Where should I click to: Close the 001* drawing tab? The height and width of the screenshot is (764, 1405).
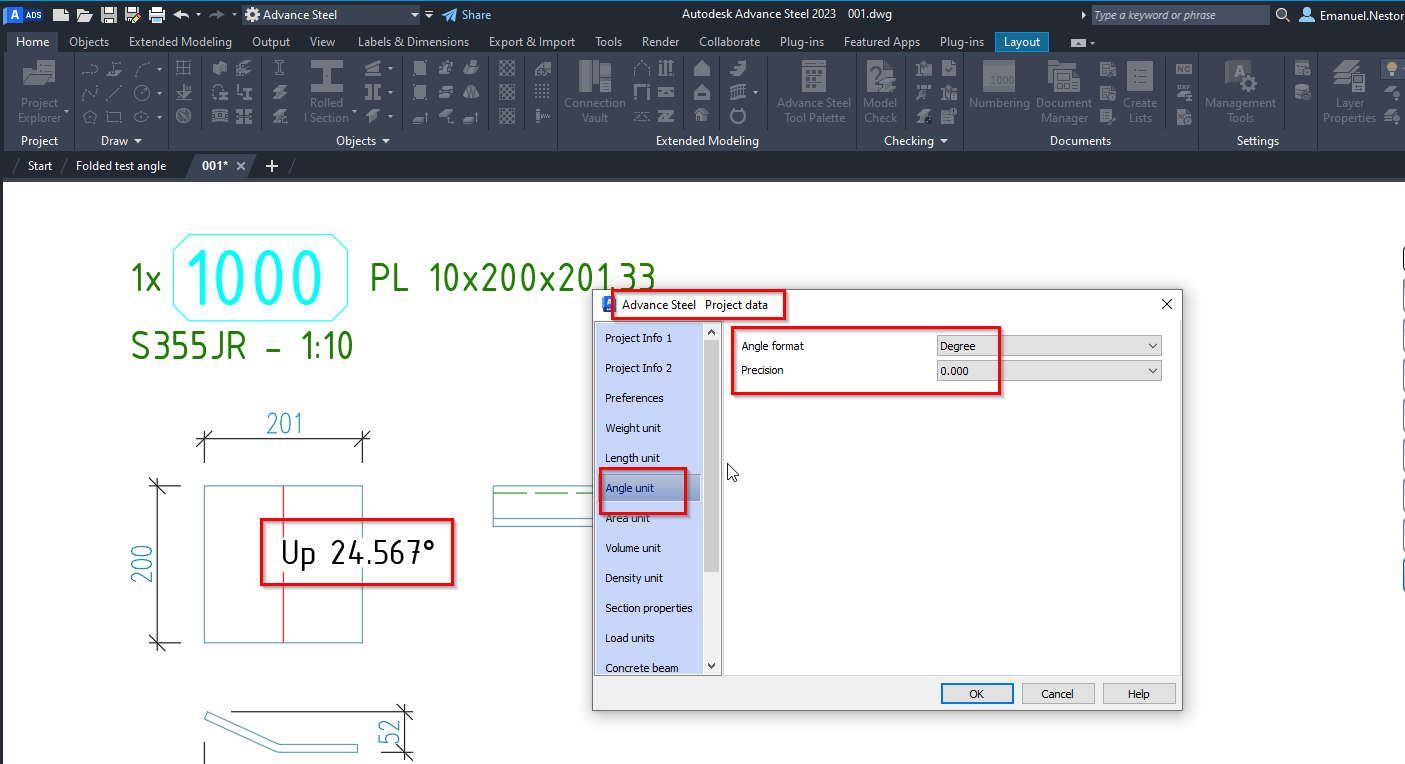pos(241,166)
